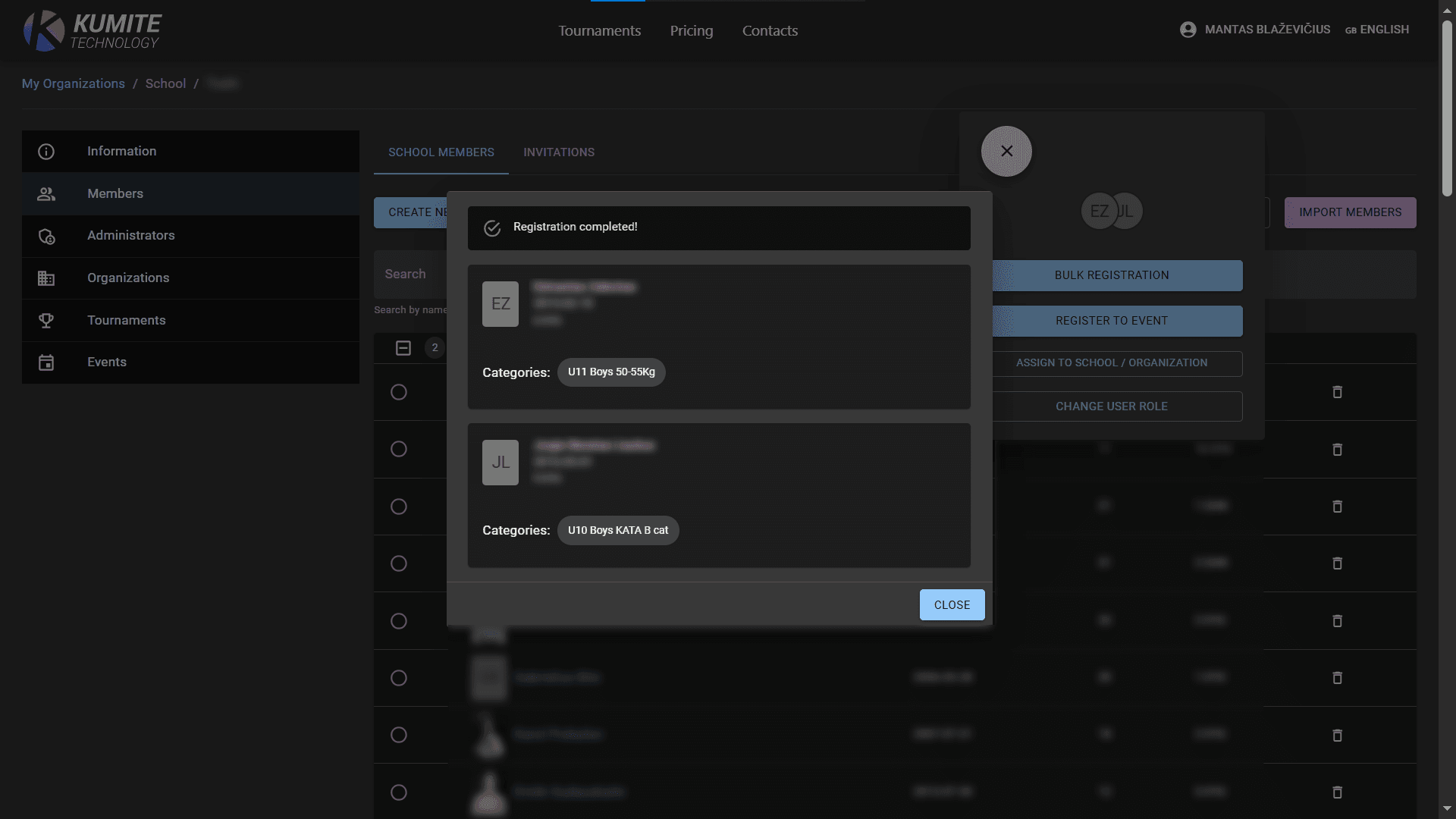Close the registration dialog with CLOSE

pos(952,604)
